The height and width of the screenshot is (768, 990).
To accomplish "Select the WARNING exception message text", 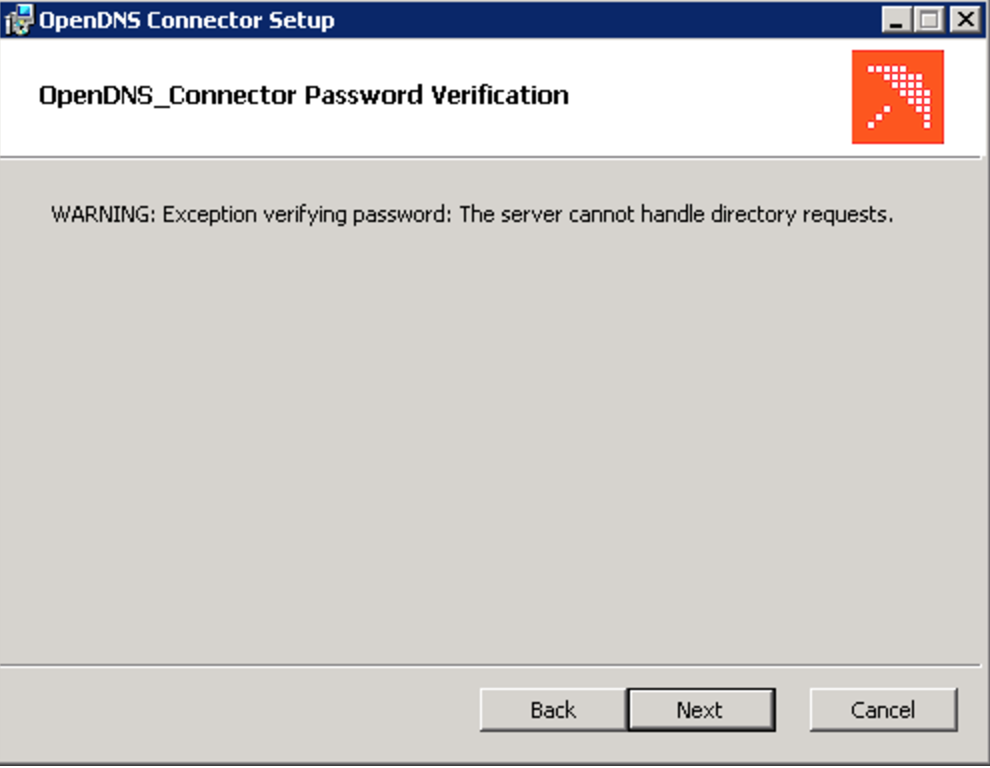I will pos(472,215).
